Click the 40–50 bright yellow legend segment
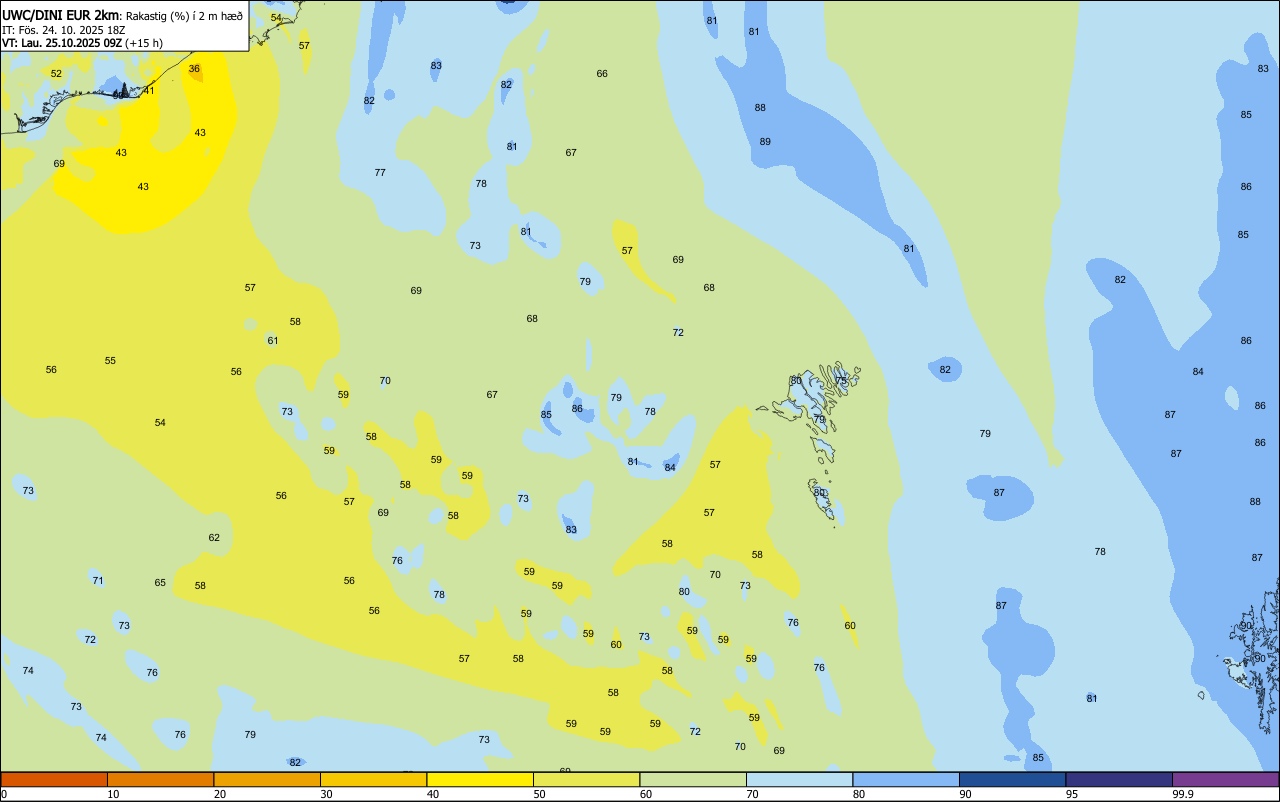Image resolution: width=1280 pixels, height=802 pixels. tap(480, 779)
